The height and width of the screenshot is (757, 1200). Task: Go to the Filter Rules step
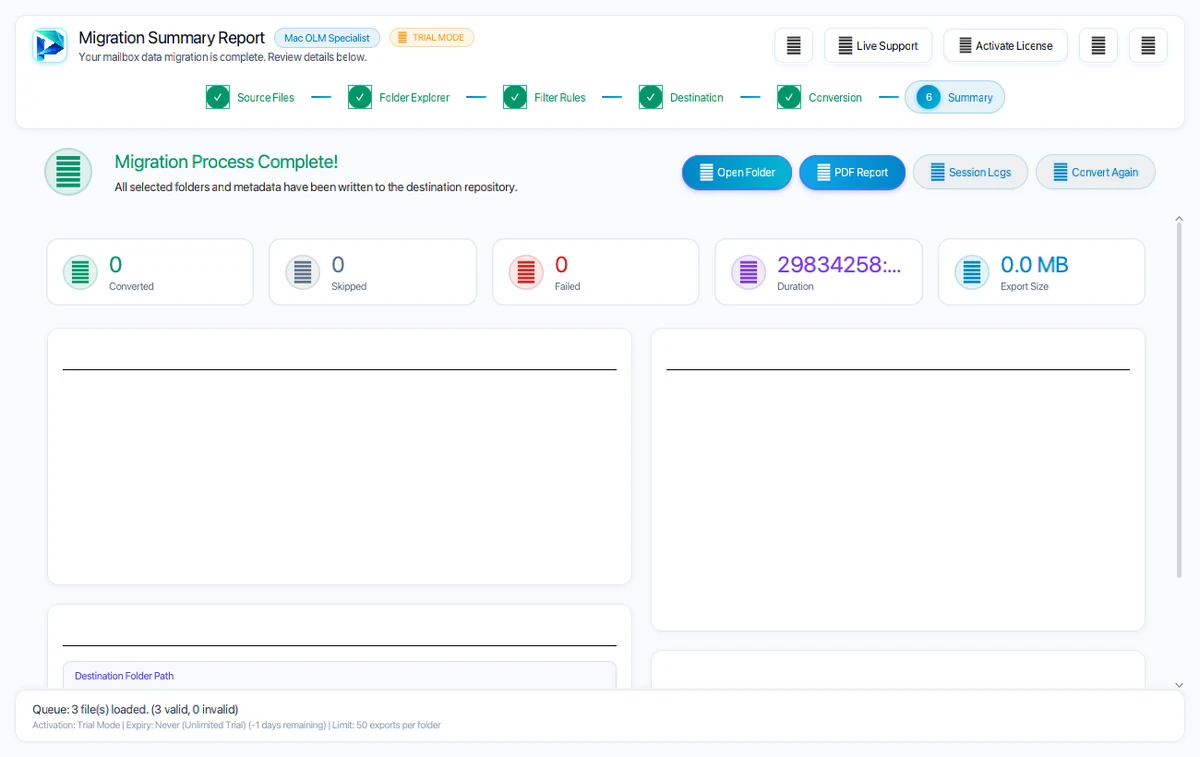point(545,97)
